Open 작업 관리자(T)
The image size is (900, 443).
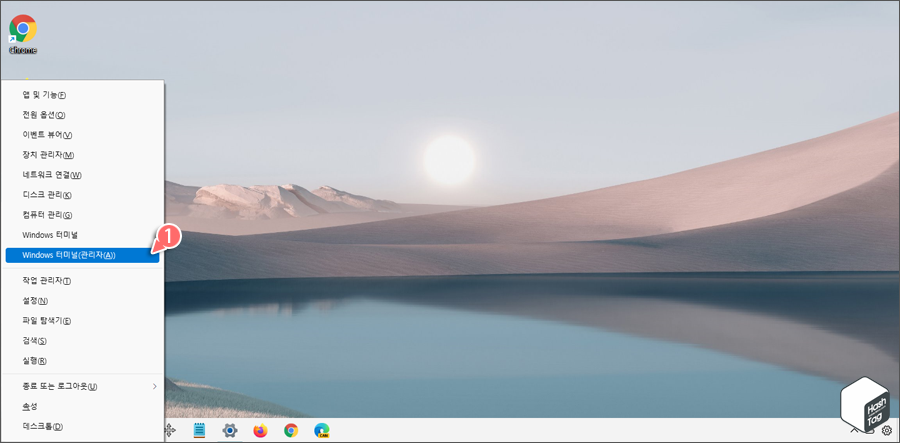82,281
